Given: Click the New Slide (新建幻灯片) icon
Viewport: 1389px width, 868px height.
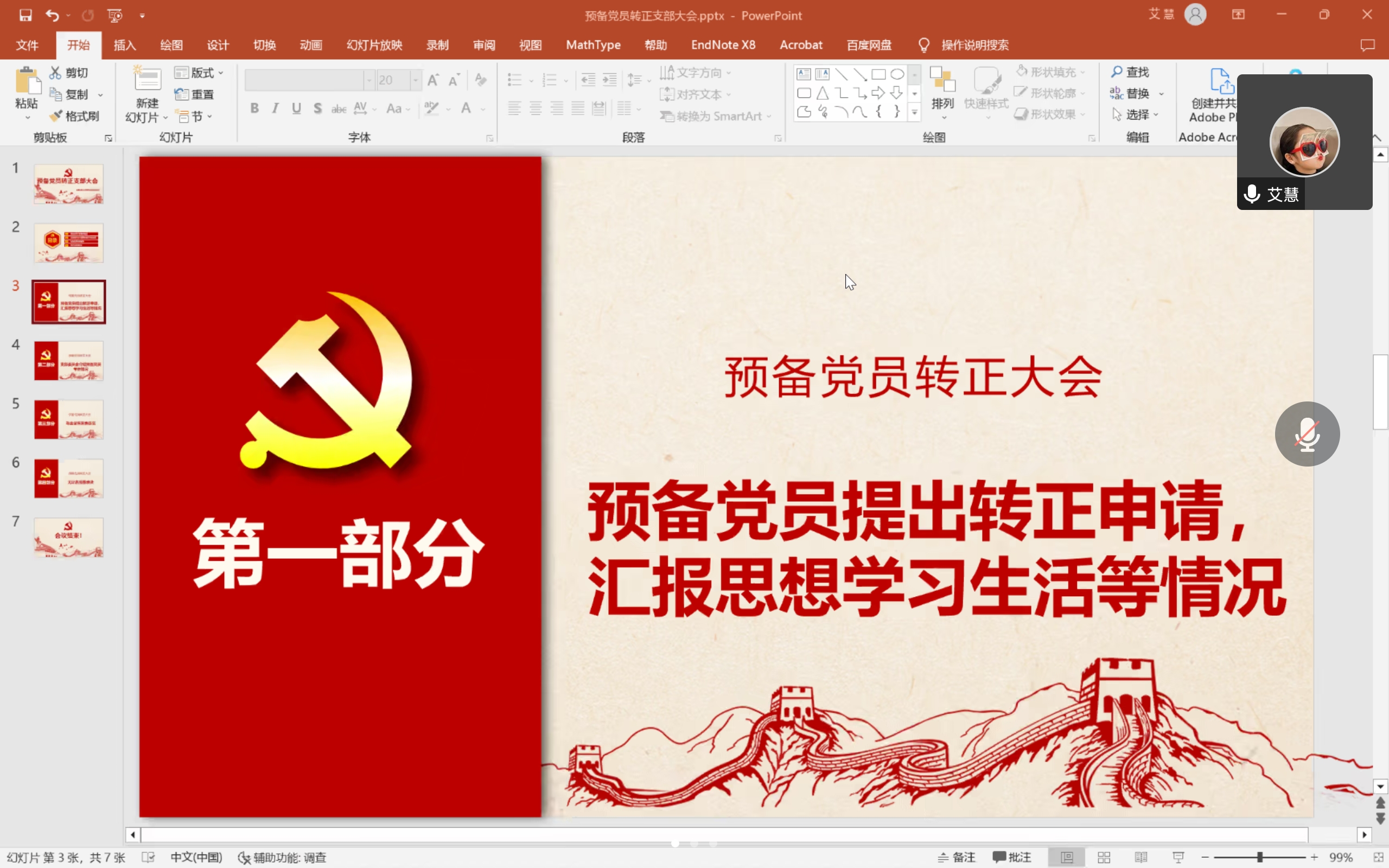Looking at the screenshot, I should pos(148,80).
